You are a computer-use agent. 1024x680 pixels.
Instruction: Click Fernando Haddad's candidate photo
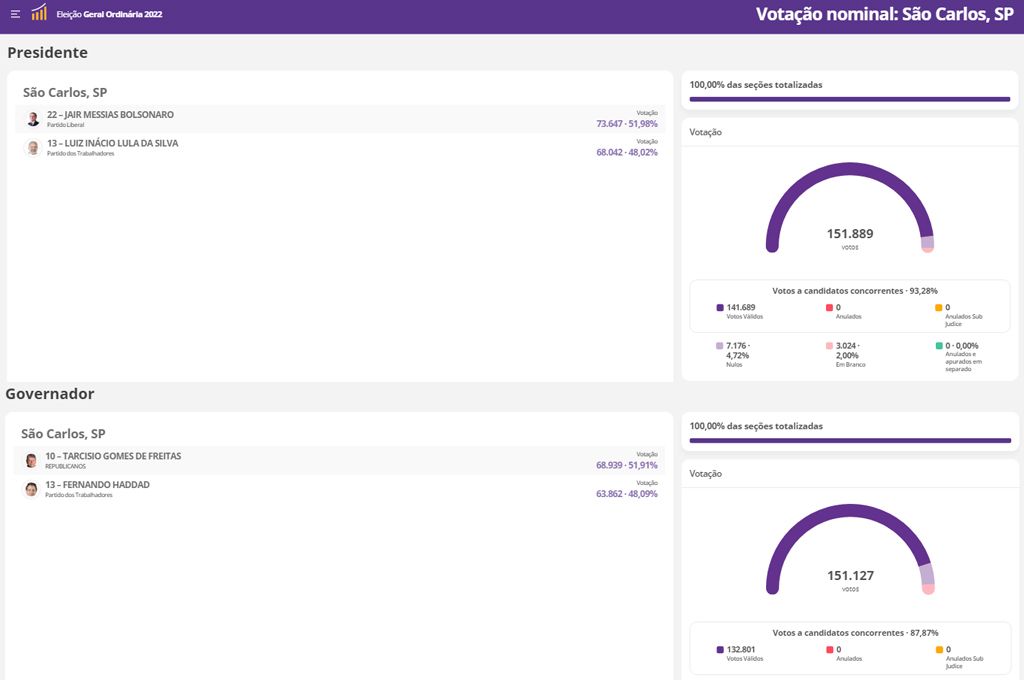pyautogui.click(x=31, y=489)
